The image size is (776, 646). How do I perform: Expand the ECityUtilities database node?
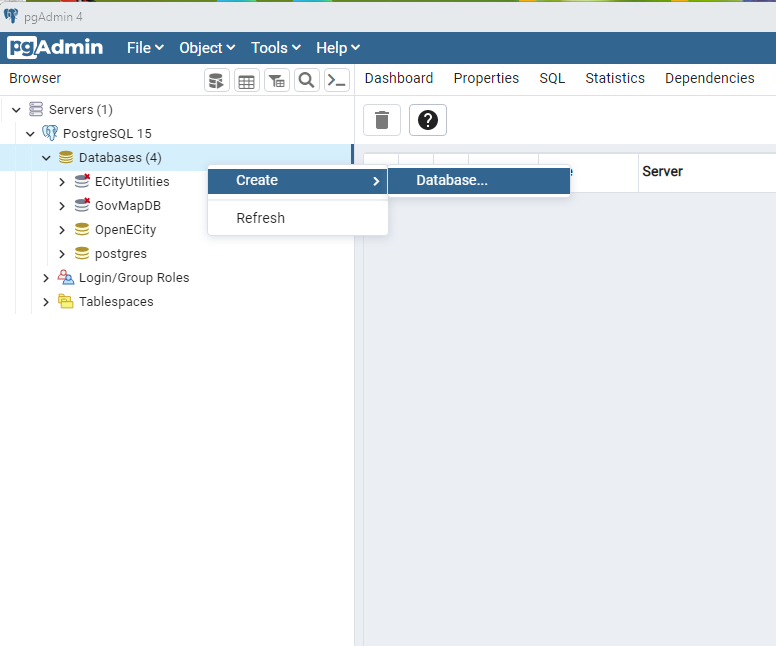(x=62, y=182)
